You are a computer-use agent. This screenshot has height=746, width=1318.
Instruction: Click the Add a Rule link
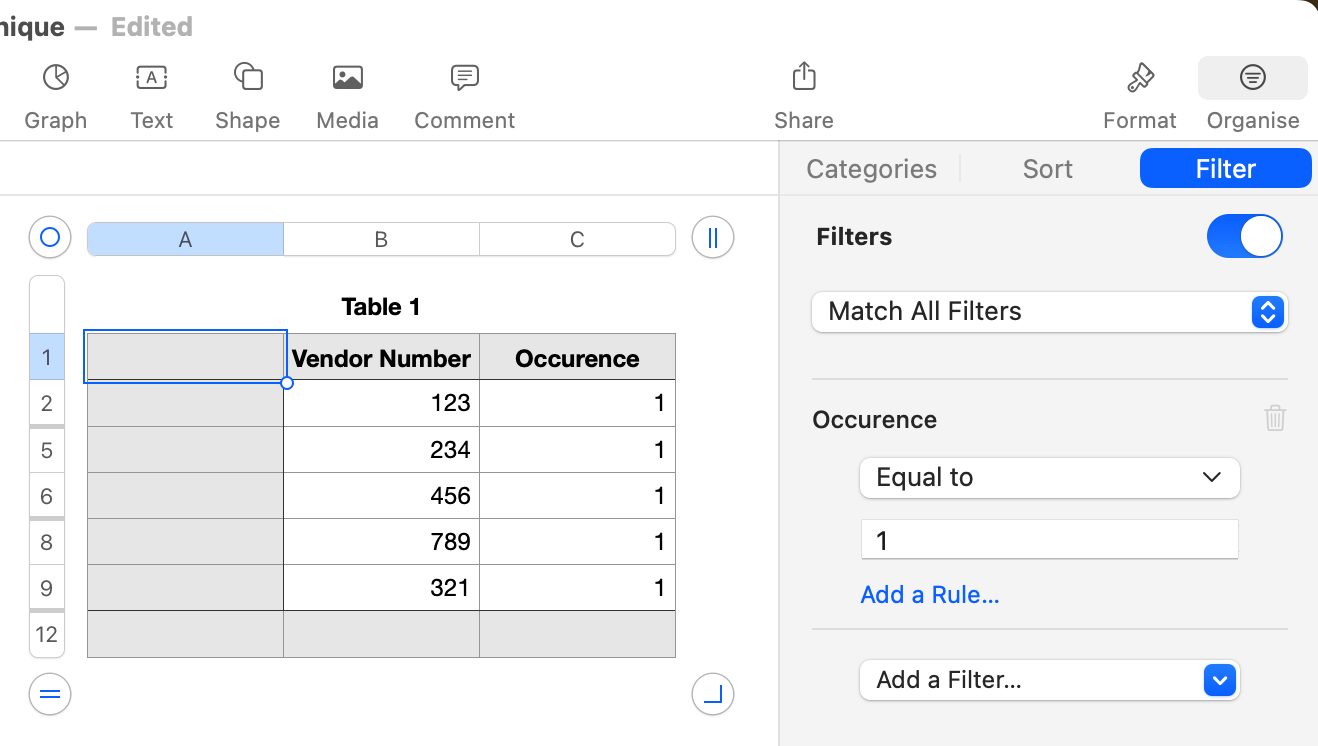(x=929, y=595)
